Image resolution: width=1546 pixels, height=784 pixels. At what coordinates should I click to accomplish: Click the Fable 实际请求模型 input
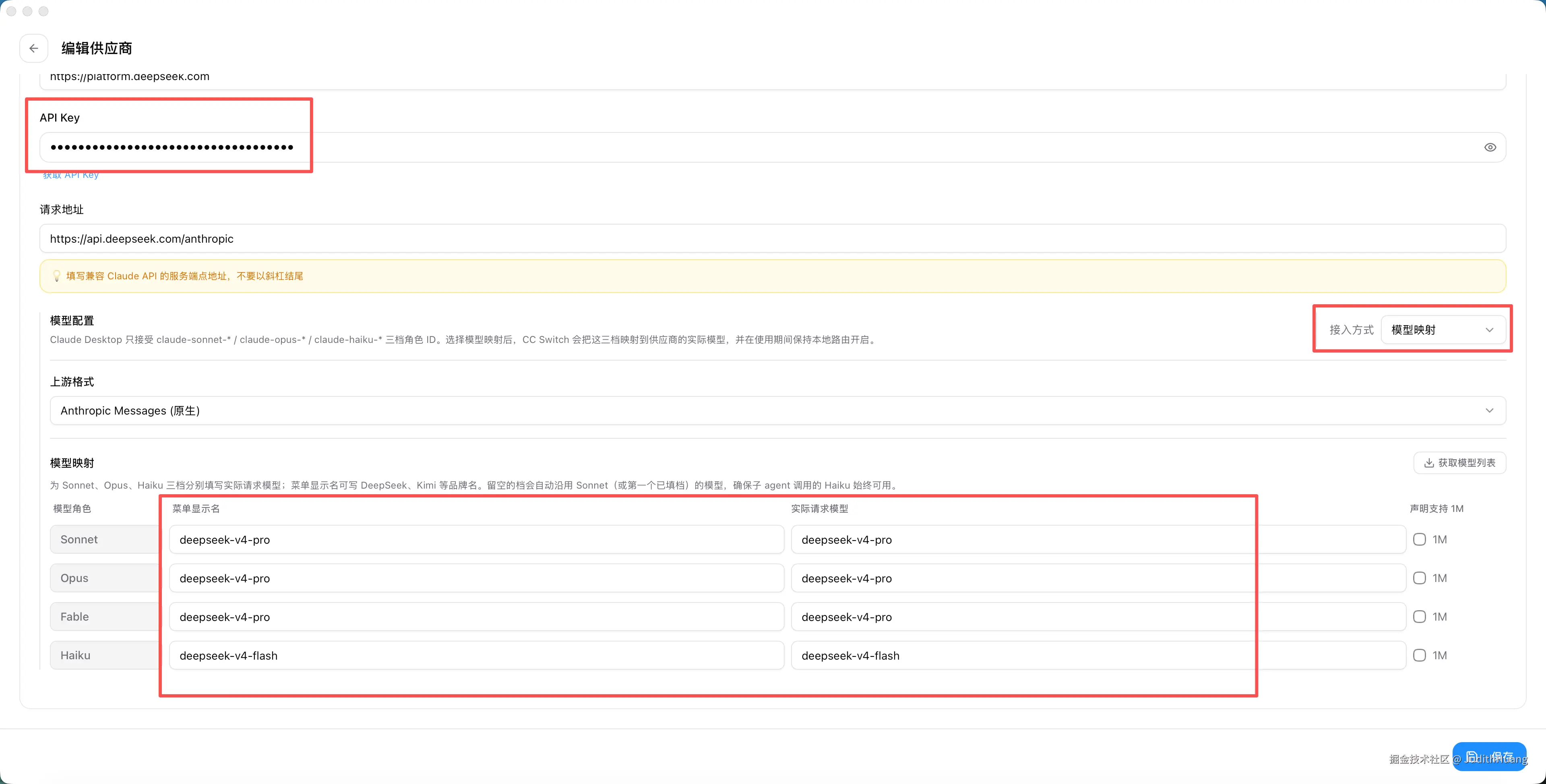tap(1098, 617)
